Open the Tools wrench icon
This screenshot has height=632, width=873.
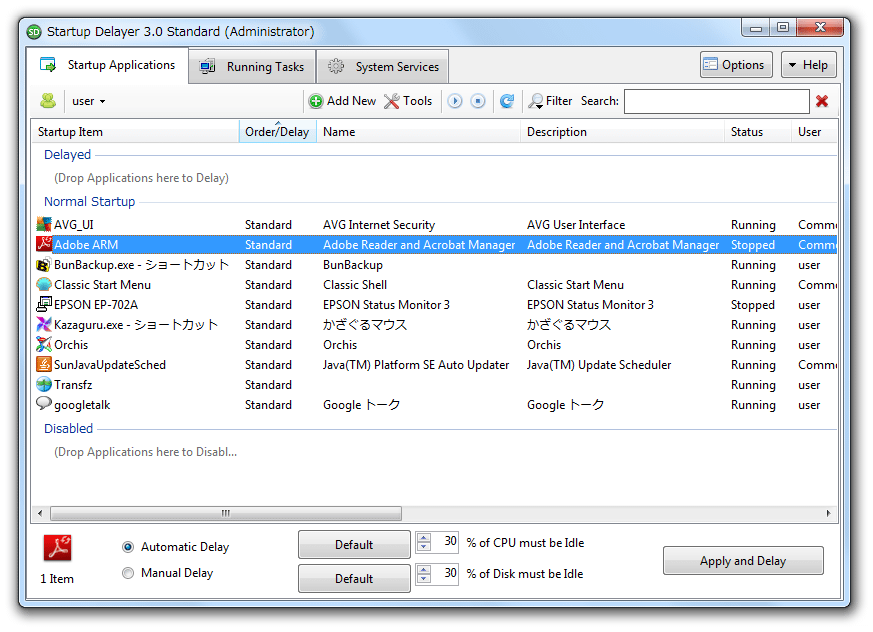coord(392,101)
